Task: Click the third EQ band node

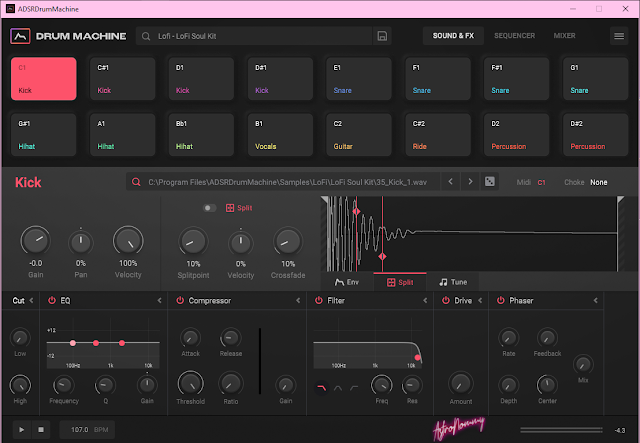Action: pos(122,343)
